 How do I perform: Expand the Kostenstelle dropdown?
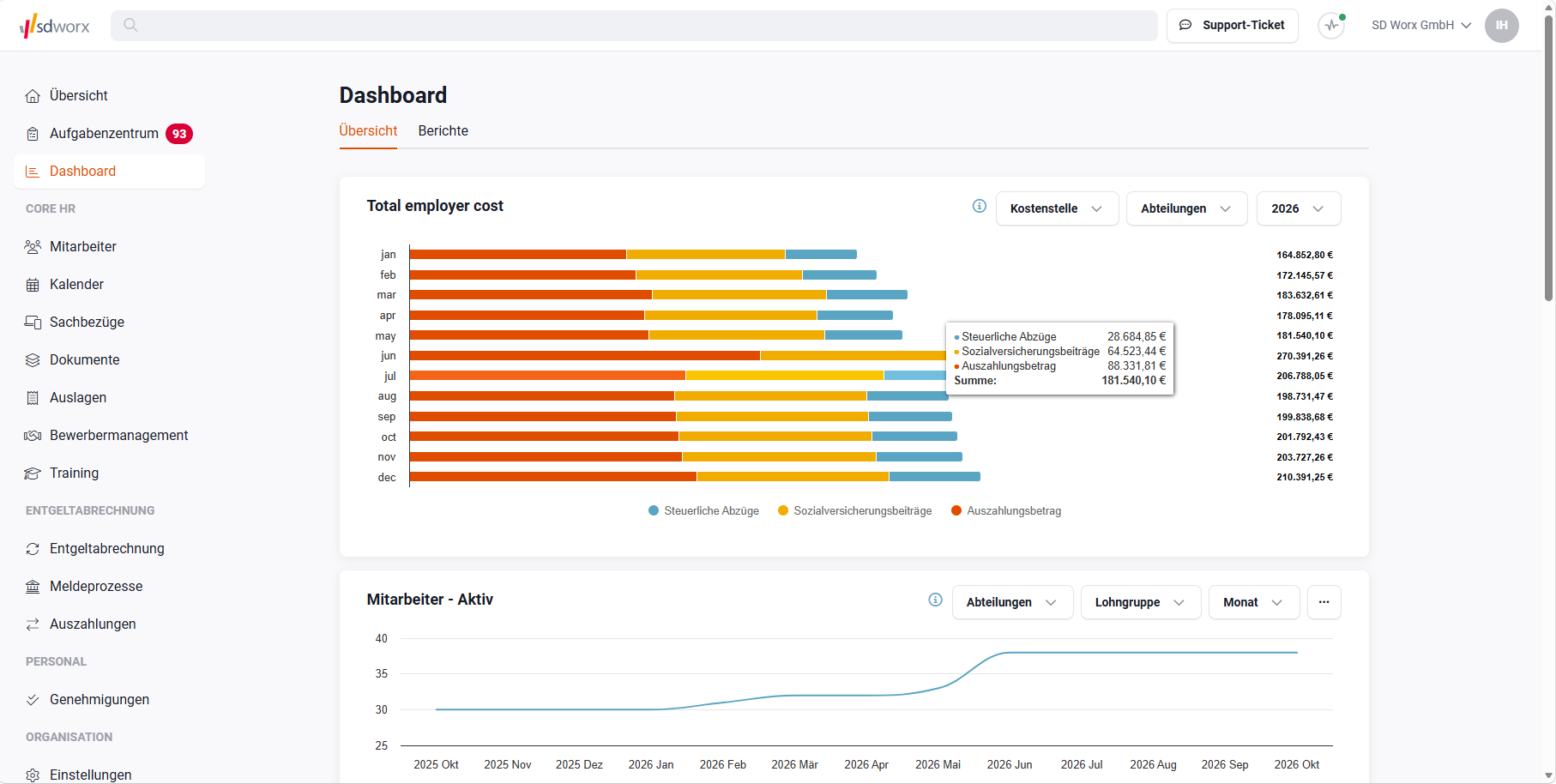[x=1058, y=208]
